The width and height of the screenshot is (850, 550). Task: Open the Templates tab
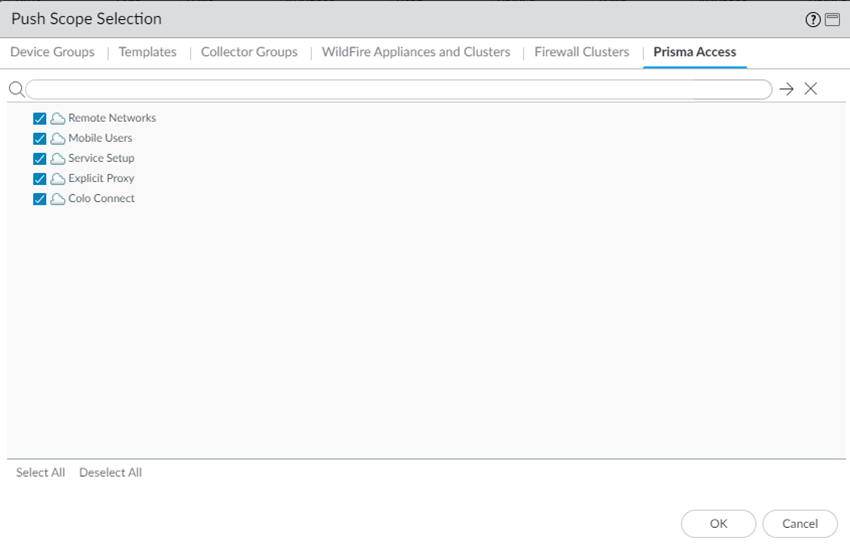(147, 52)
